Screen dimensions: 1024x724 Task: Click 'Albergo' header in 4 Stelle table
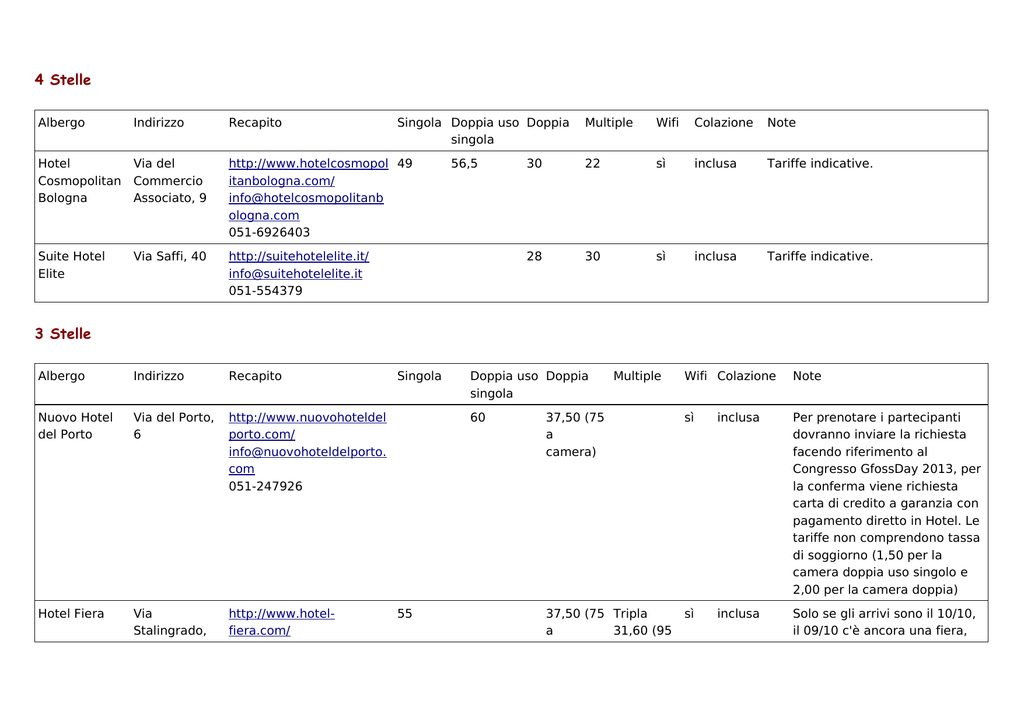(61, 123)
